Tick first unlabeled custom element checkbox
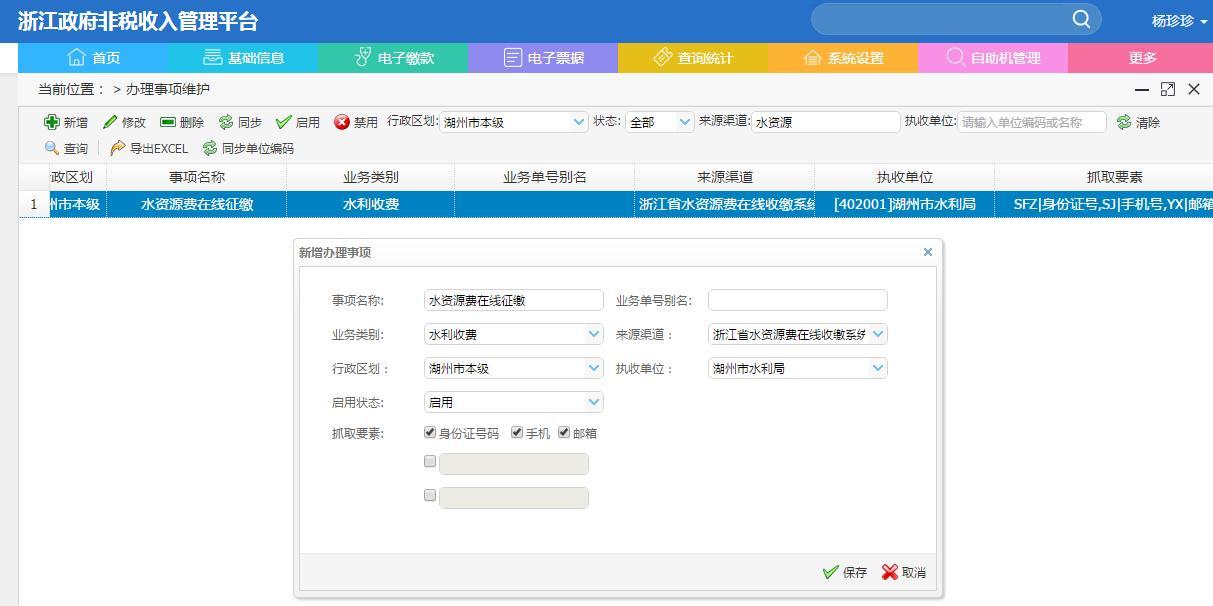1213x606 pixels. [430, 462]
